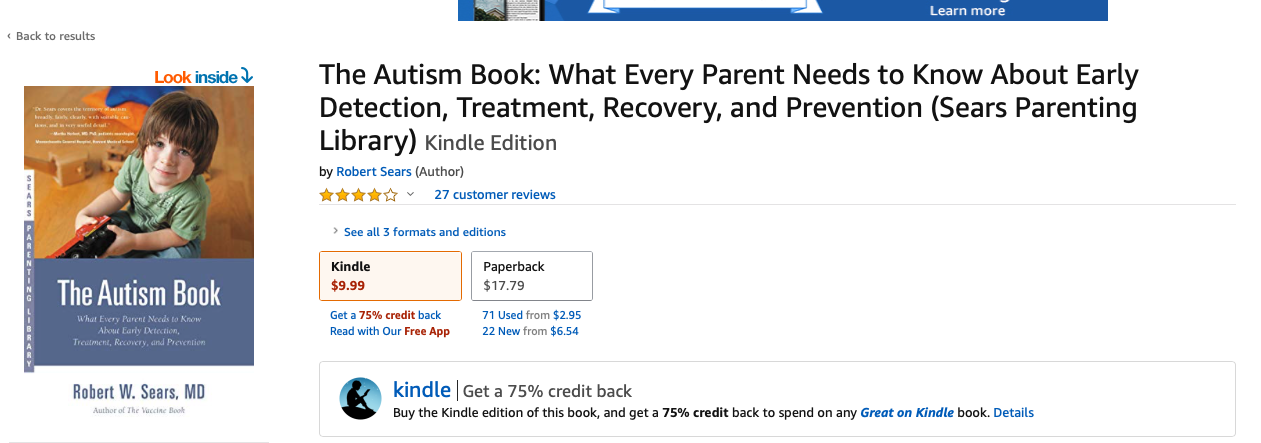Select the Paperback $17.79 format option
This screenshot has width=1261, height=443.
(x=531, y=276)
